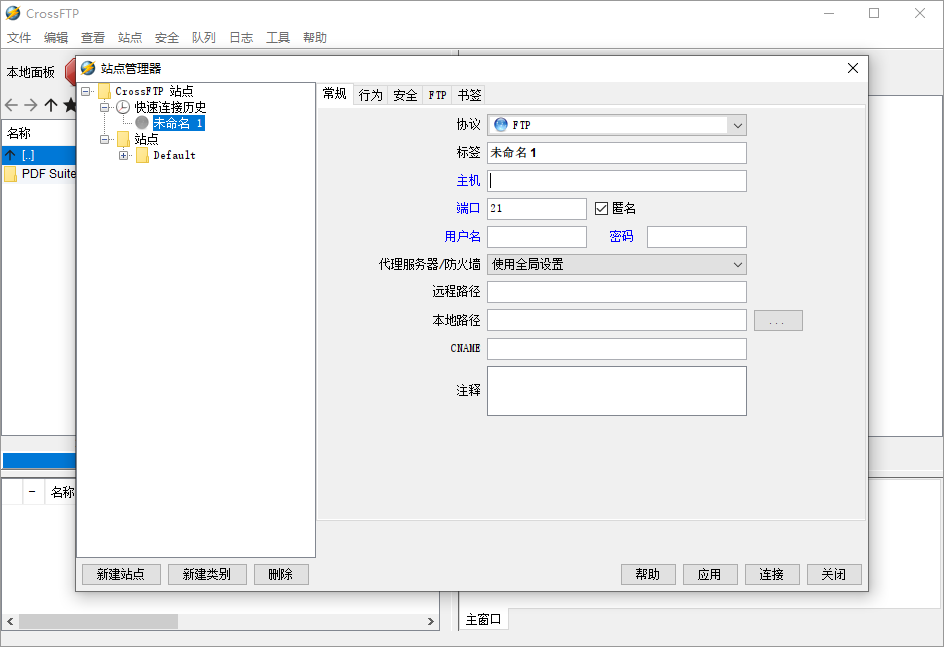
Task: Click the horizontal scrollbar thumb in bottom panel
Action: tap(98, 621)
